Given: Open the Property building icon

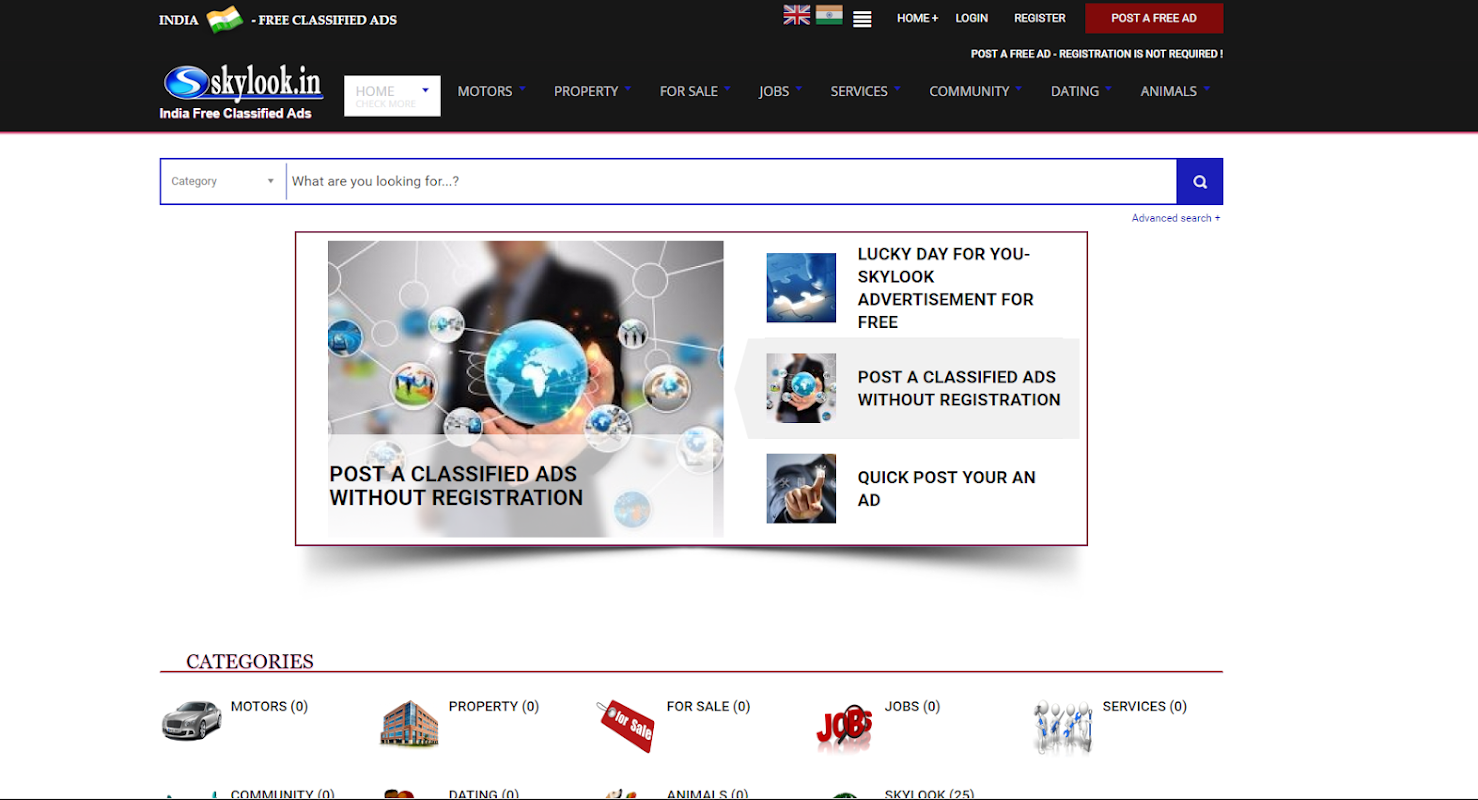Looking at the screenshot, I should point(410,723).
